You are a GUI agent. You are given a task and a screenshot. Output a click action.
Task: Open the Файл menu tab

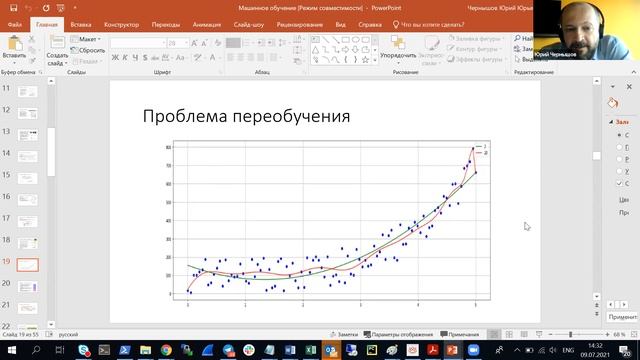click(15, 24)
